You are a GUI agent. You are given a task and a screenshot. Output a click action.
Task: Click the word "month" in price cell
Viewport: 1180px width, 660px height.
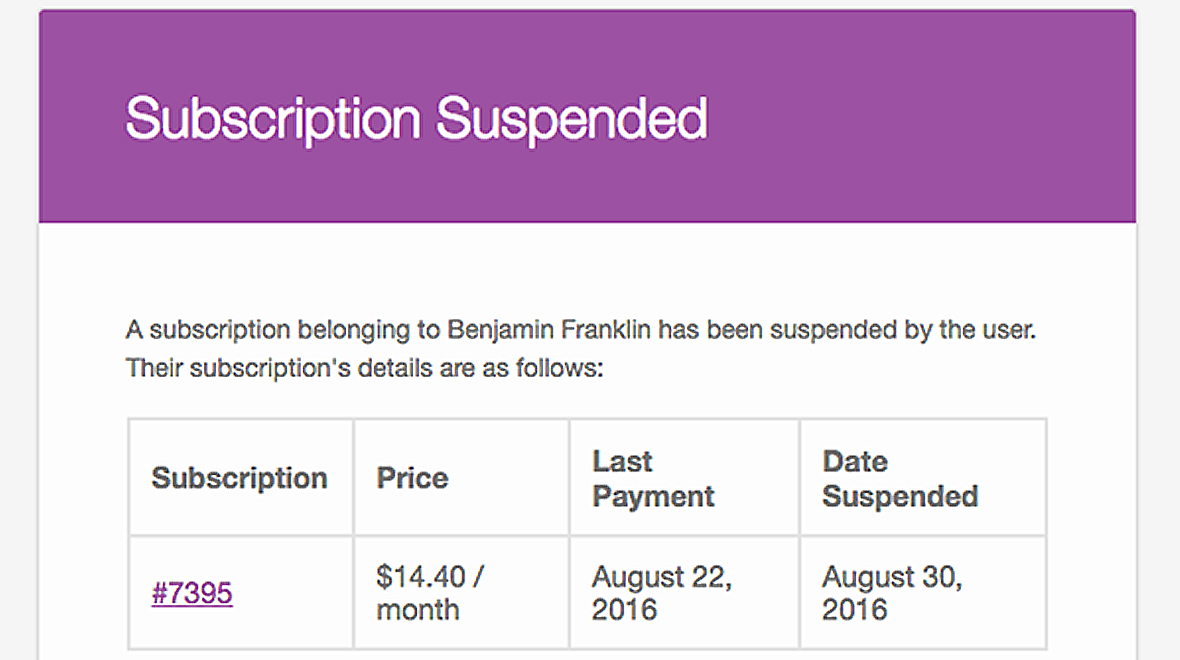coord(418,609)
